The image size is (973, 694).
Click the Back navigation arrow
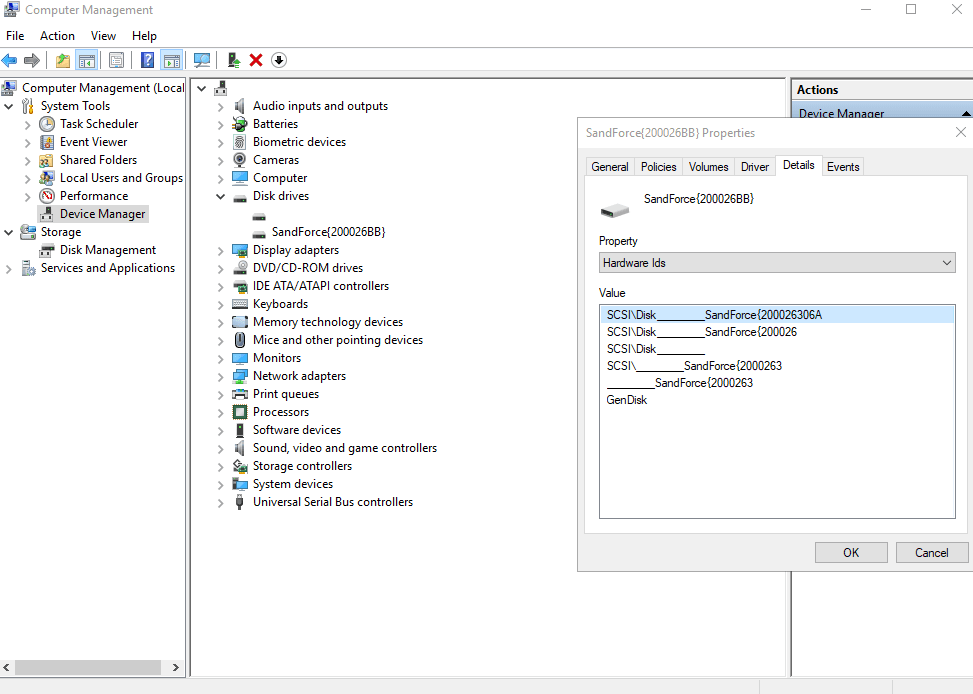[10, 60]
